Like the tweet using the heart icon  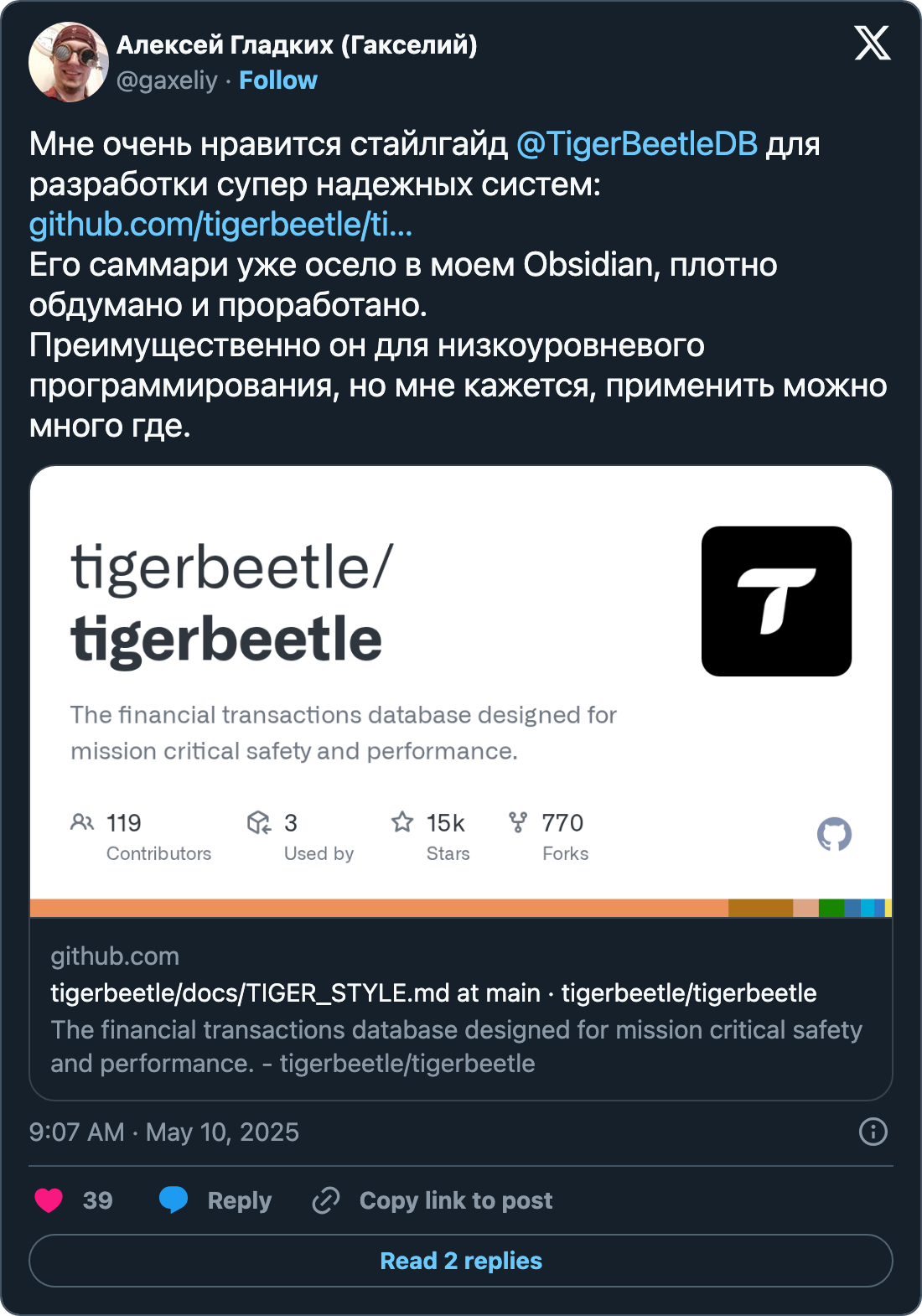pos(48,1200)
